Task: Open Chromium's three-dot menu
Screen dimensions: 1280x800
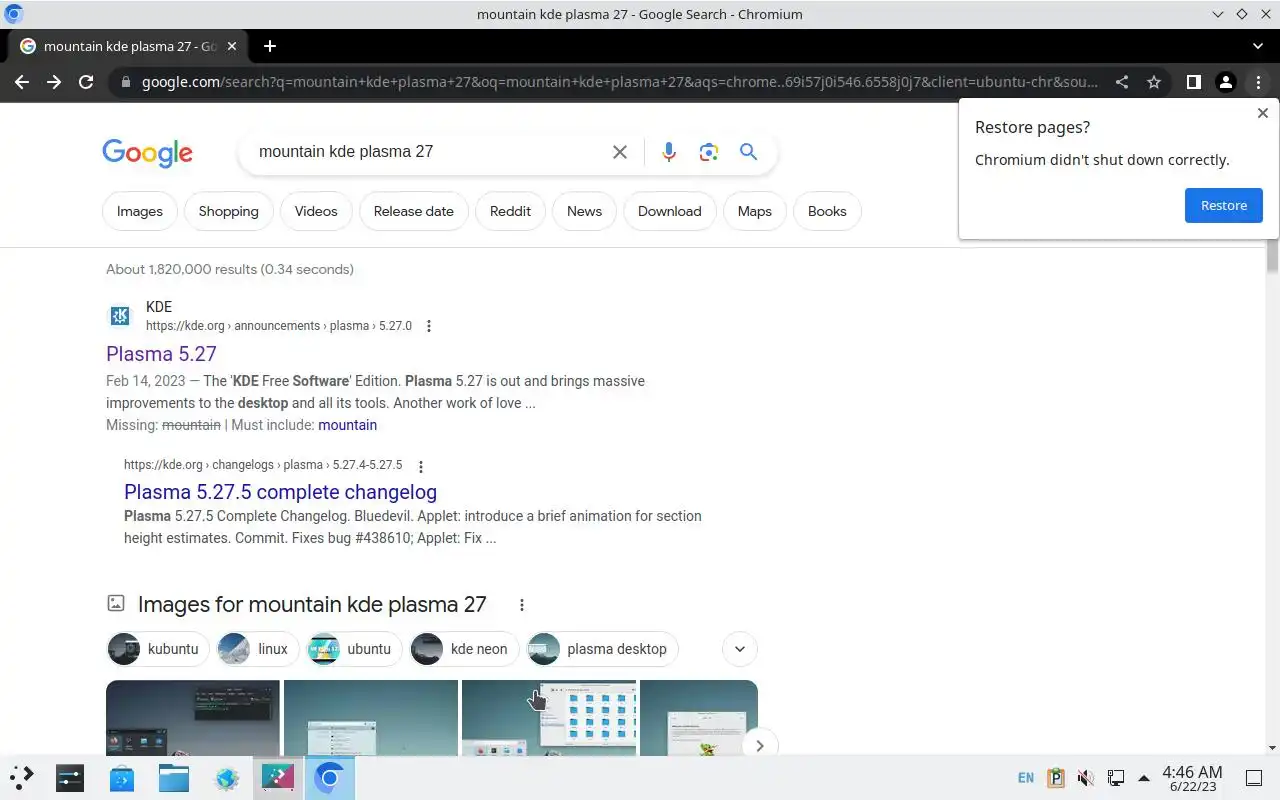Action: (x=1258, y=82)
